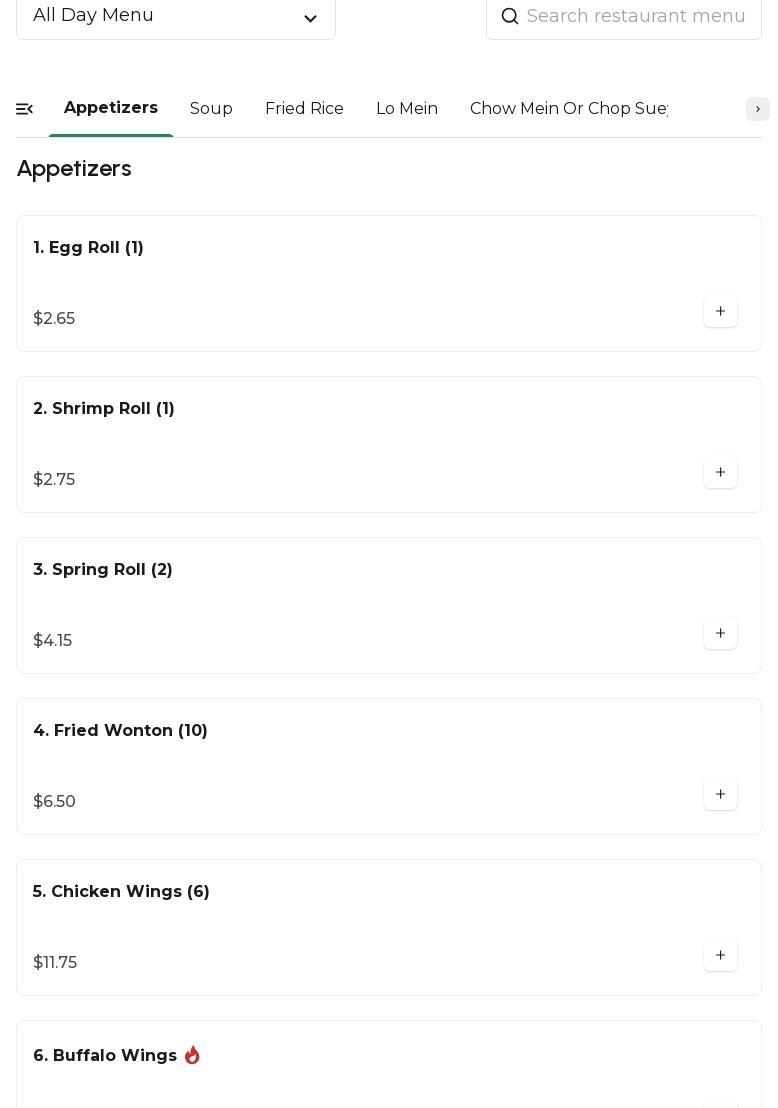Open Chow Mein Or Chop Suey tab
The image size is (778, 1108).
point(568,109)
